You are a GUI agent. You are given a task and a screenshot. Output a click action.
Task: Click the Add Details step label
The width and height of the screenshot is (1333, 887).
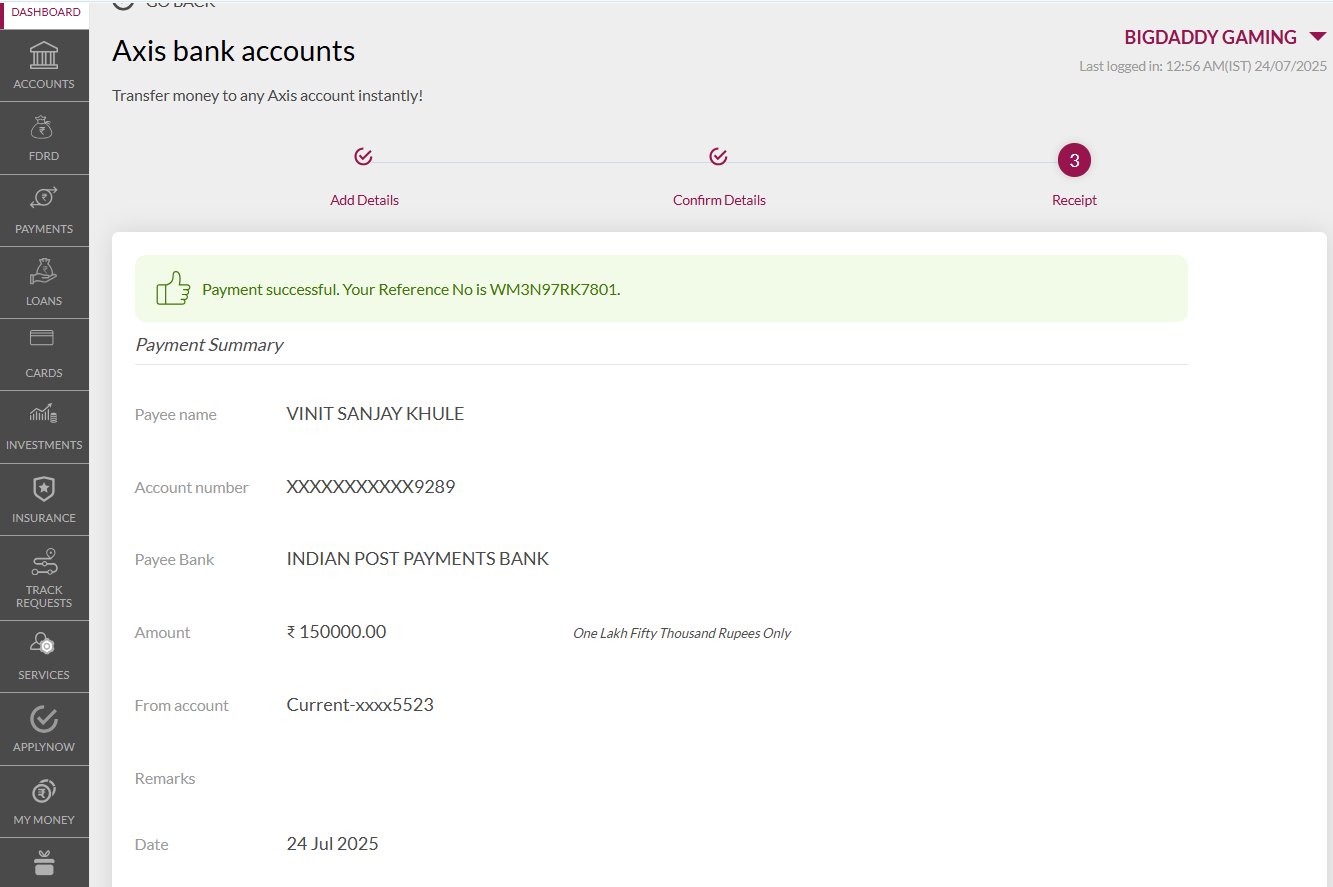click(364, 200)
